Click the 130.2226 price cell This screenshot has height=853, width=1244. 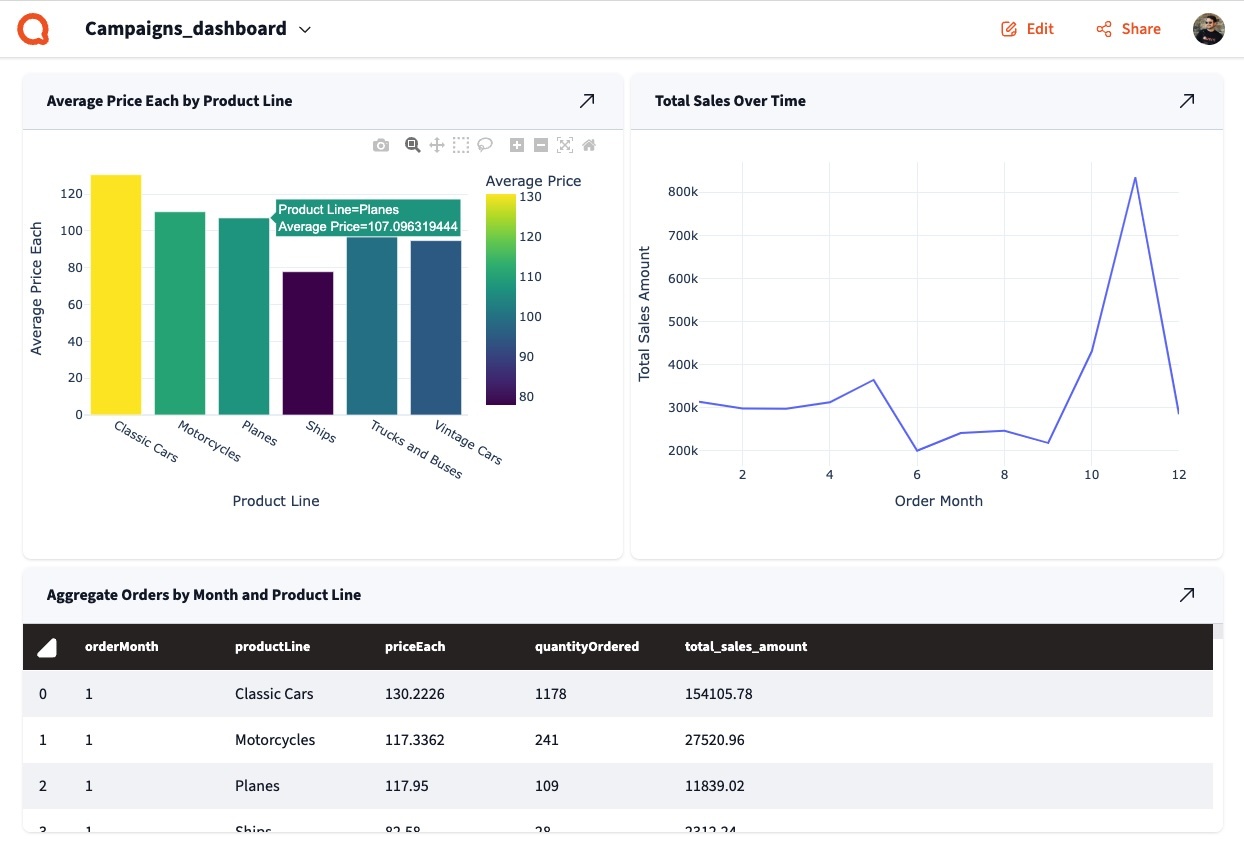(x=415, y=694)
